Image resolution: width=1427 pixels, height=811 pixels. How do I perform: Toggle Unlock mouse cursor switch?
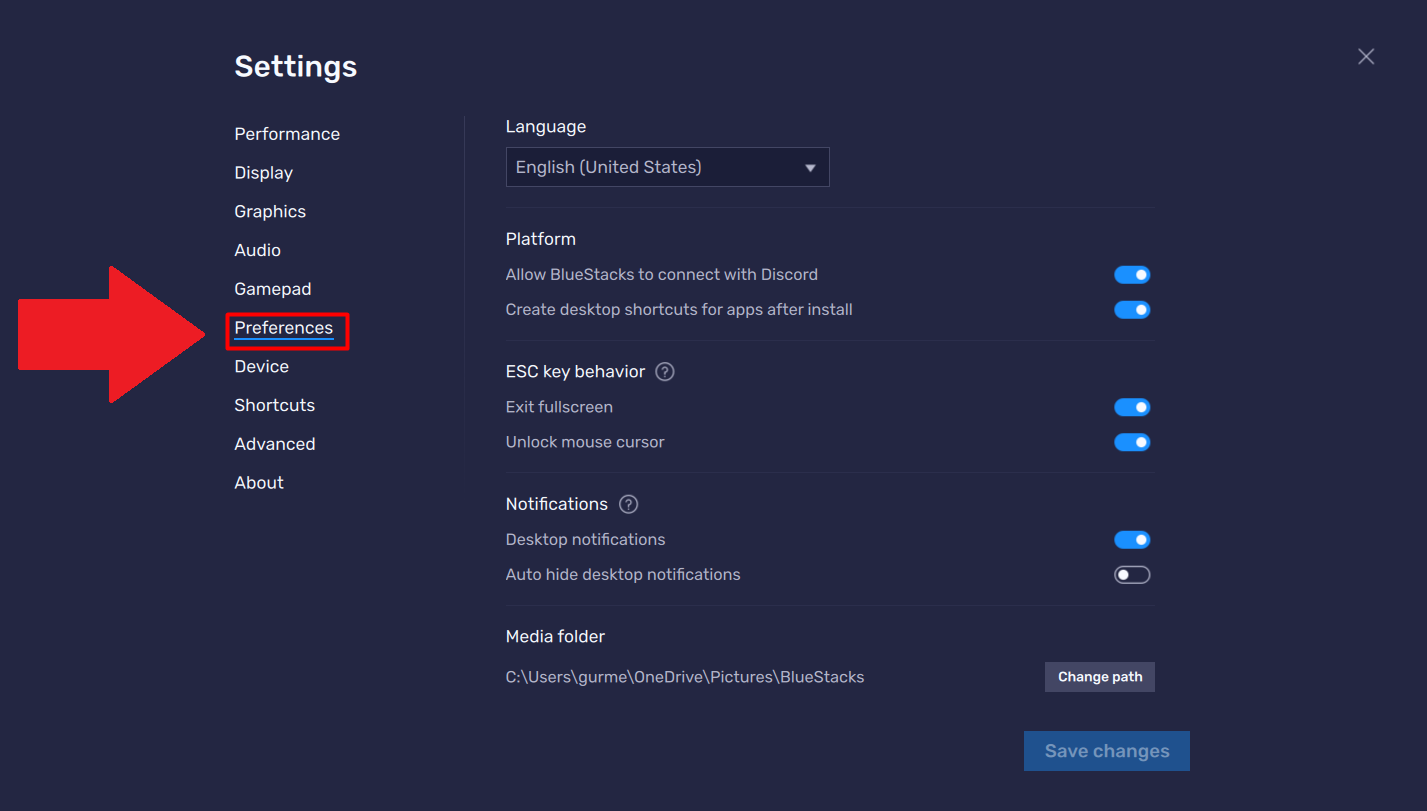tap(1132, 442)
